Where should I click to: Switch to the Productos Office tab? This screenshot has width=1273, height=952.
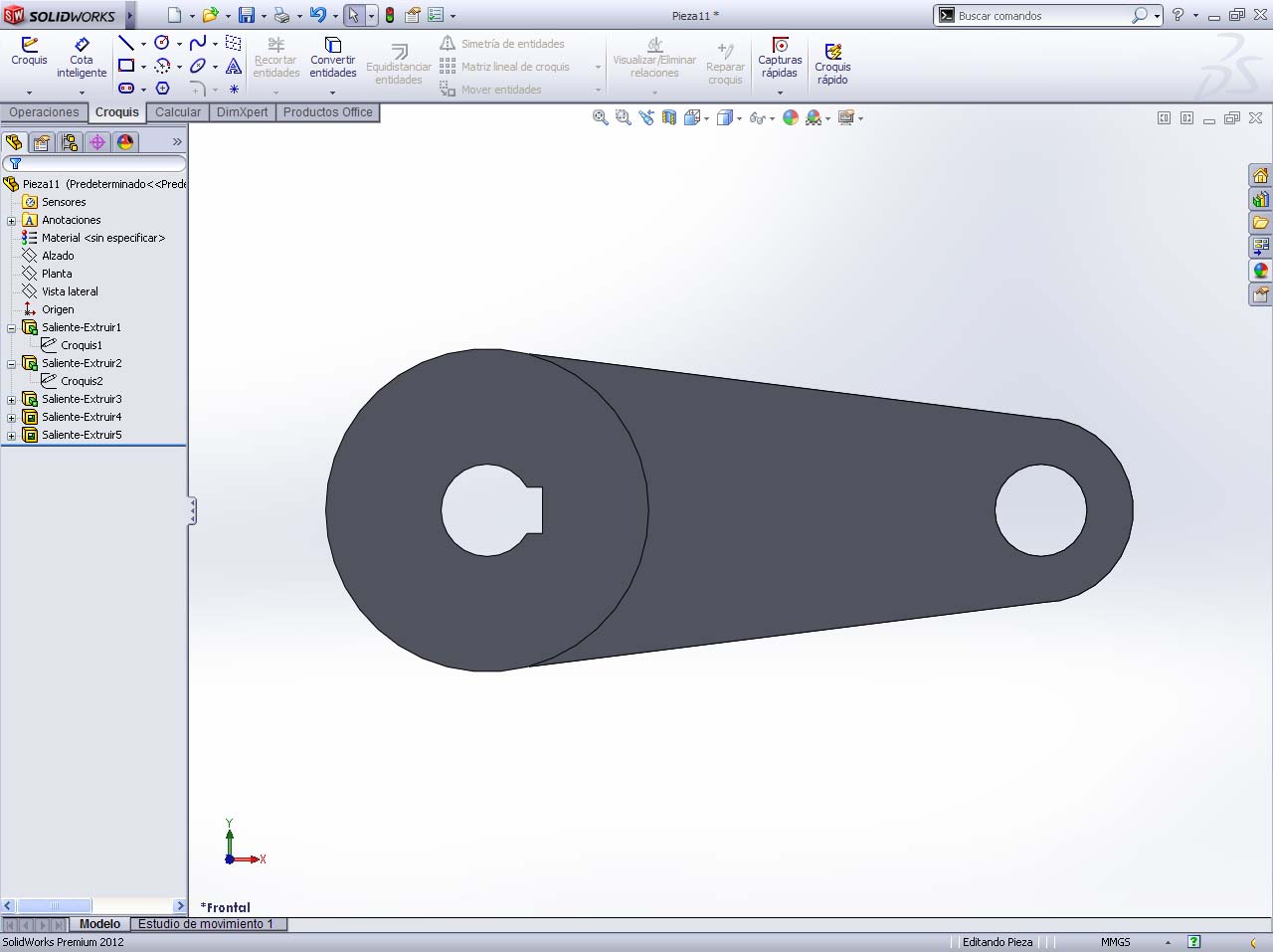328,112
